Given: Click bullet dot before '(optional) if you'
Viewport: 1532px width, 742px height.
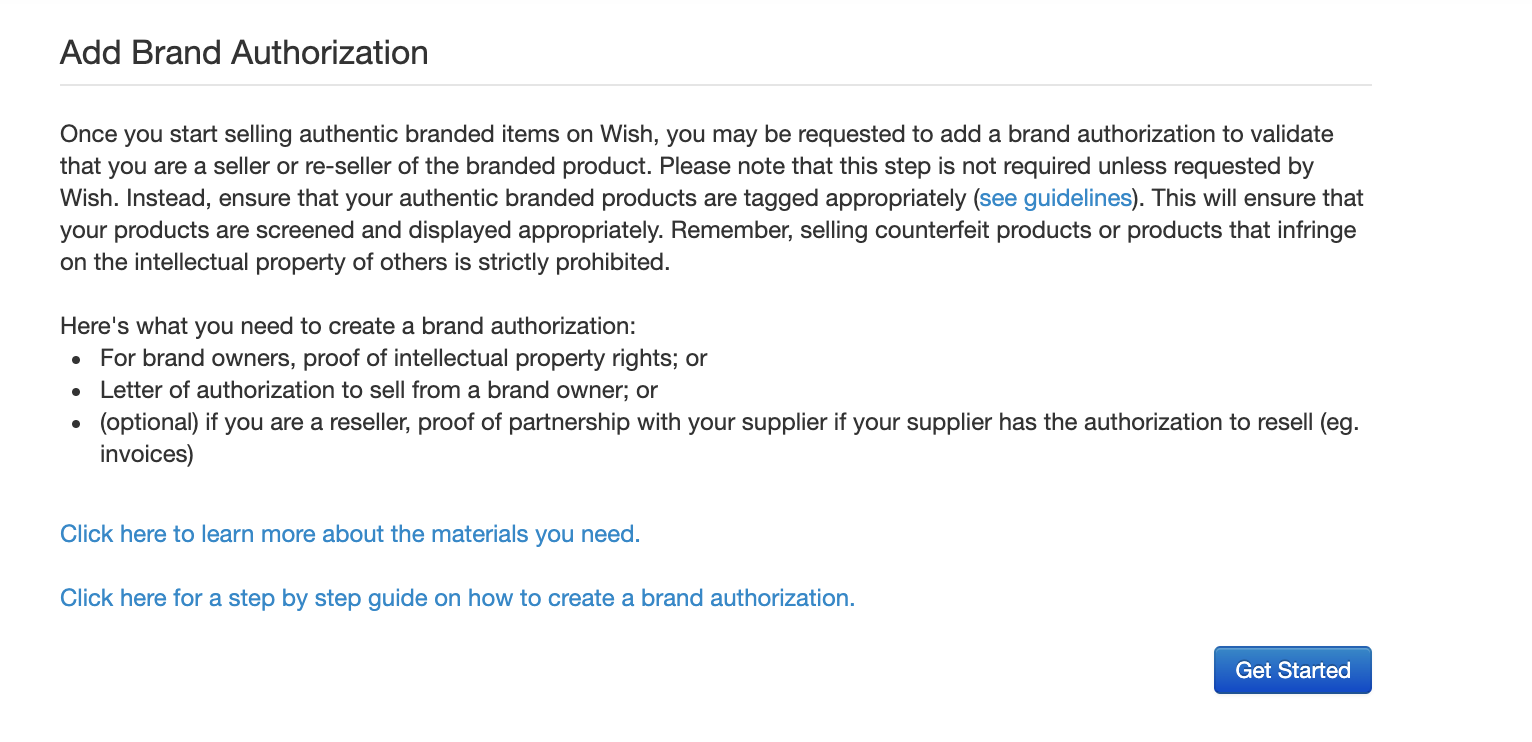Looking at the screenshot, I should point(76,423).
